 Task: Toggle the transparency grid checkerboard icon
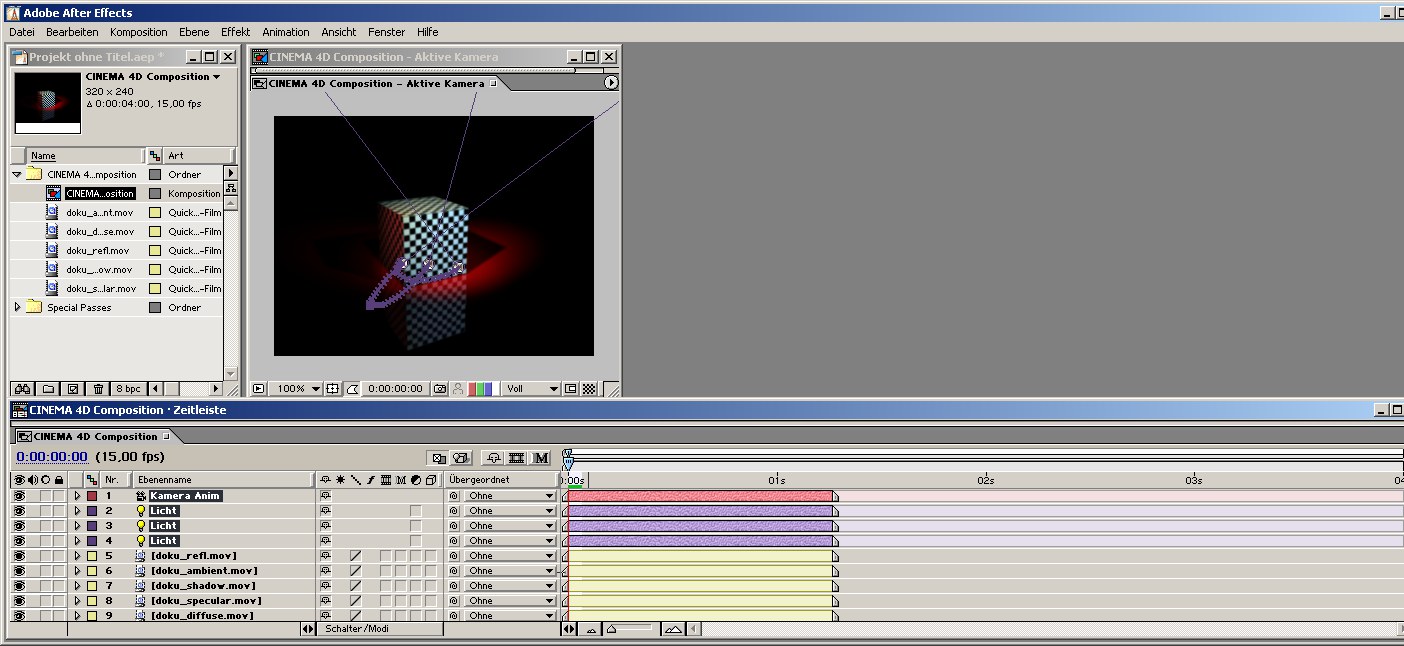(x=589, y=389)
